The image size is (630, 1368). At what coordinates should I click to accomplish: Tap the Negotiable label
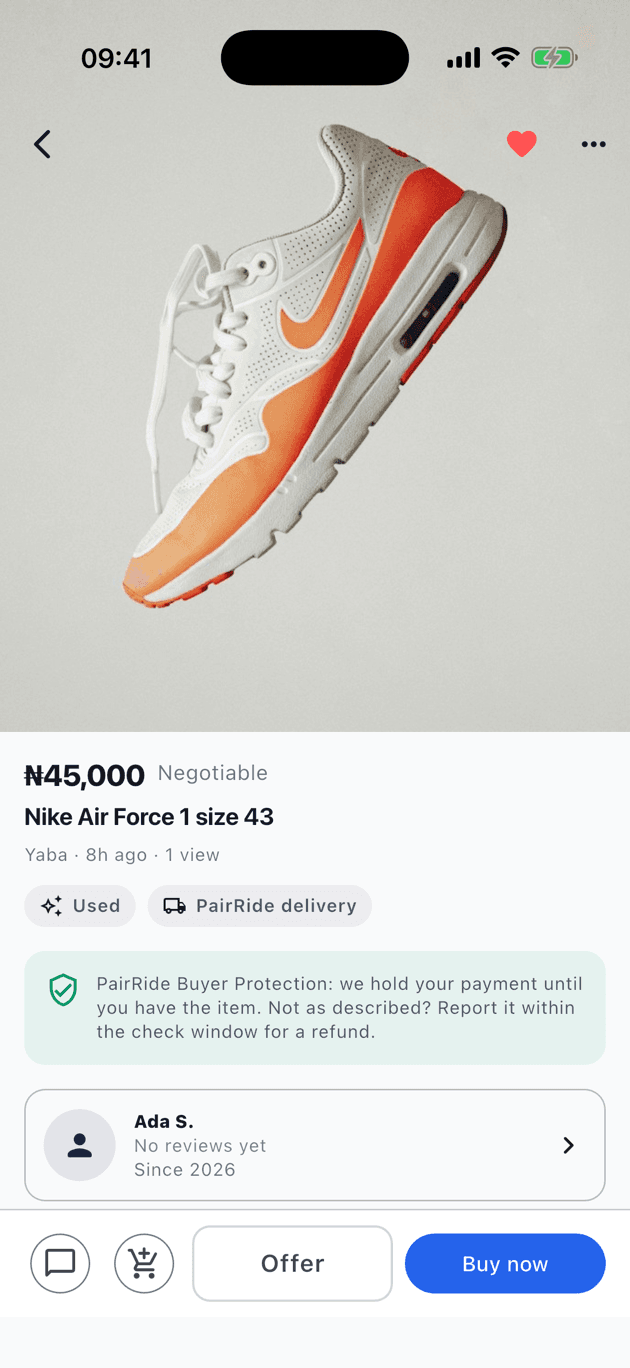(x=213, y=773)
